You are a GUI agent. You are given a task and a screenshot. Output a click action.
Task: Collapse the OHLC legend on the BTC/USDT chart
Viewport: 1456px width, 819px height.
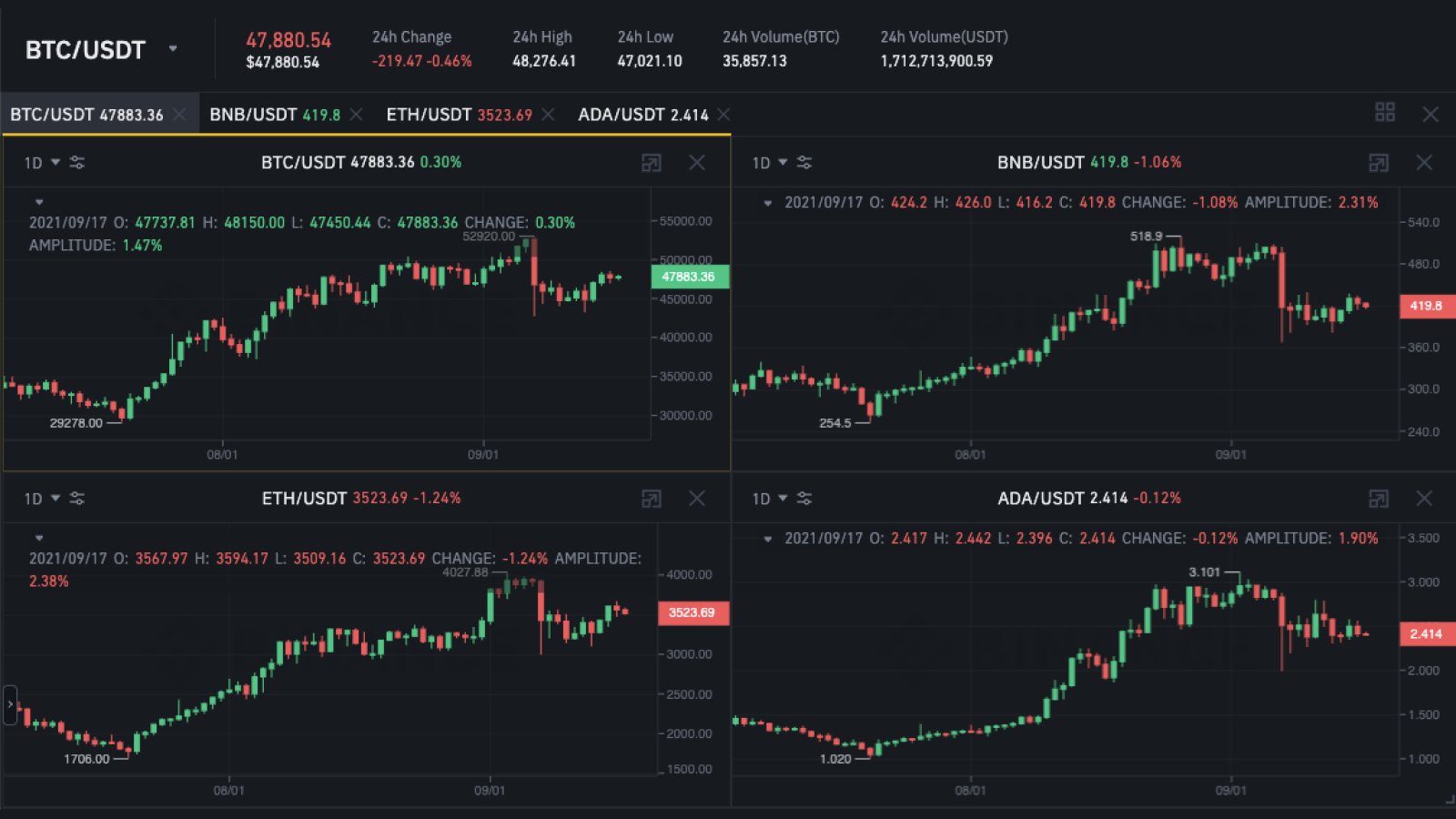(38, 201)
